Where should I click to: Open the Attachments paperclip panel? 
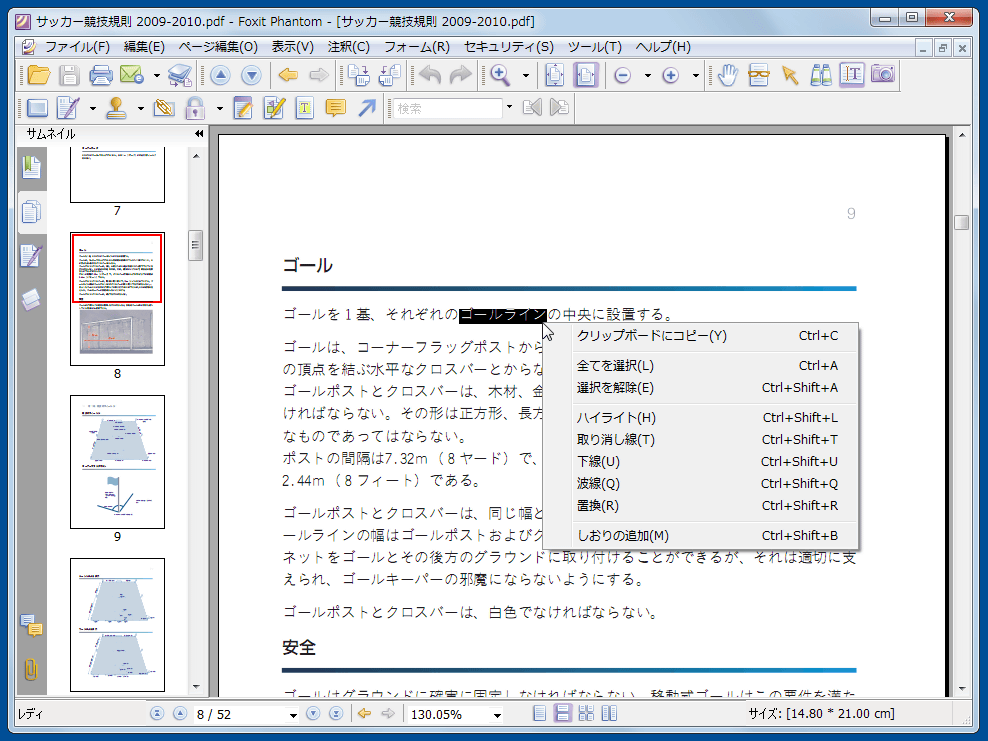(31, 669)
